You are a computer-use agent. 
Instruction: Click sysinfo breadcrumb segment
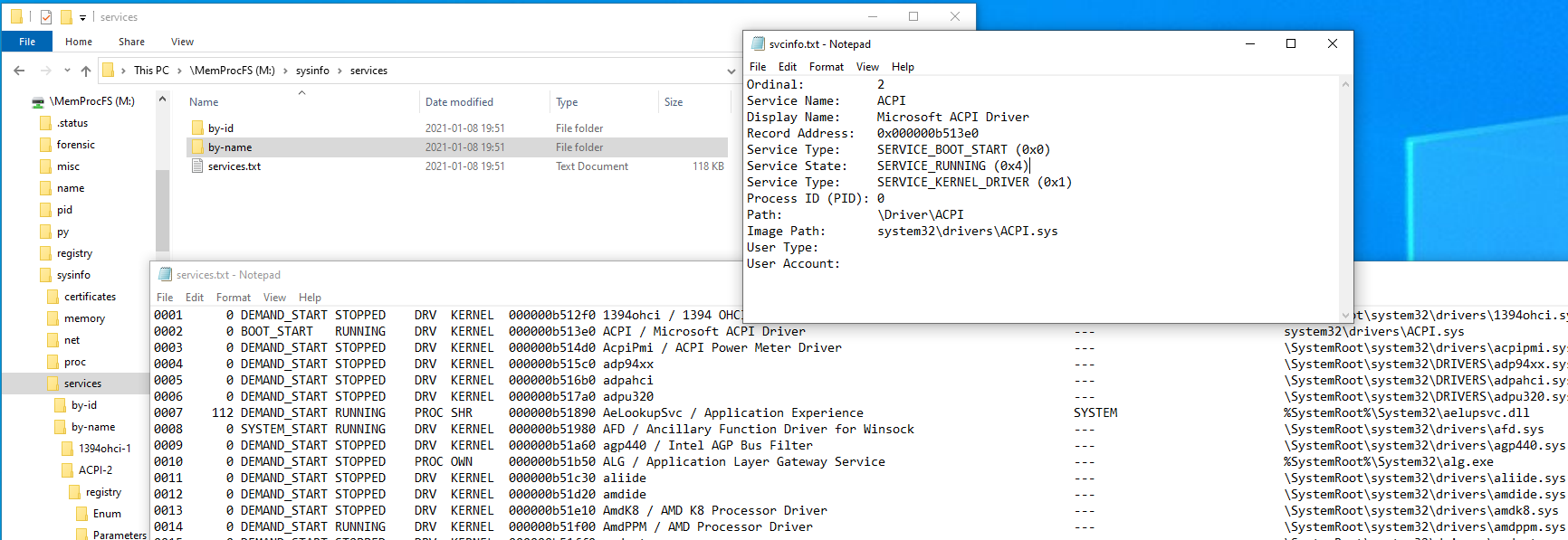pos(312,71)
